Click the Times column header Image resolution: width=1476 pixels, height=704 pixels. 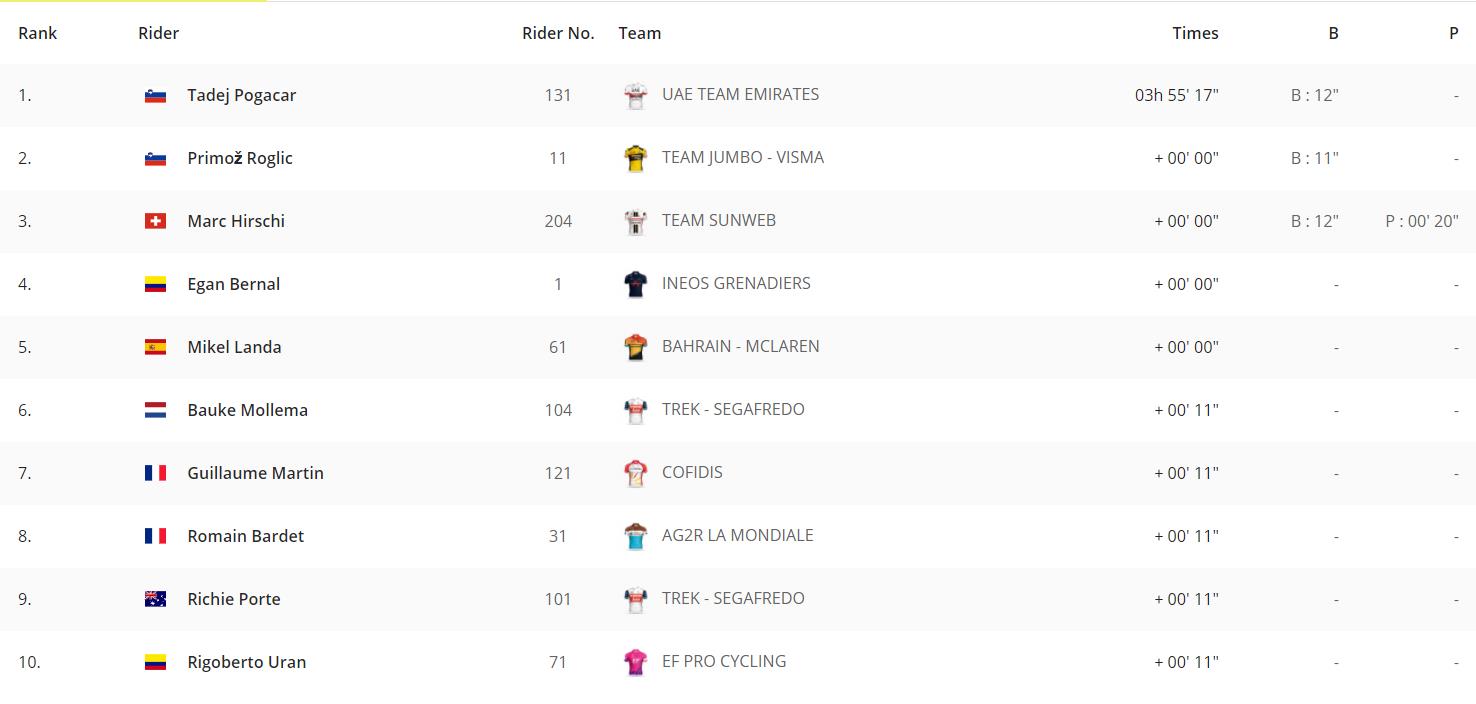(1195, 33)
